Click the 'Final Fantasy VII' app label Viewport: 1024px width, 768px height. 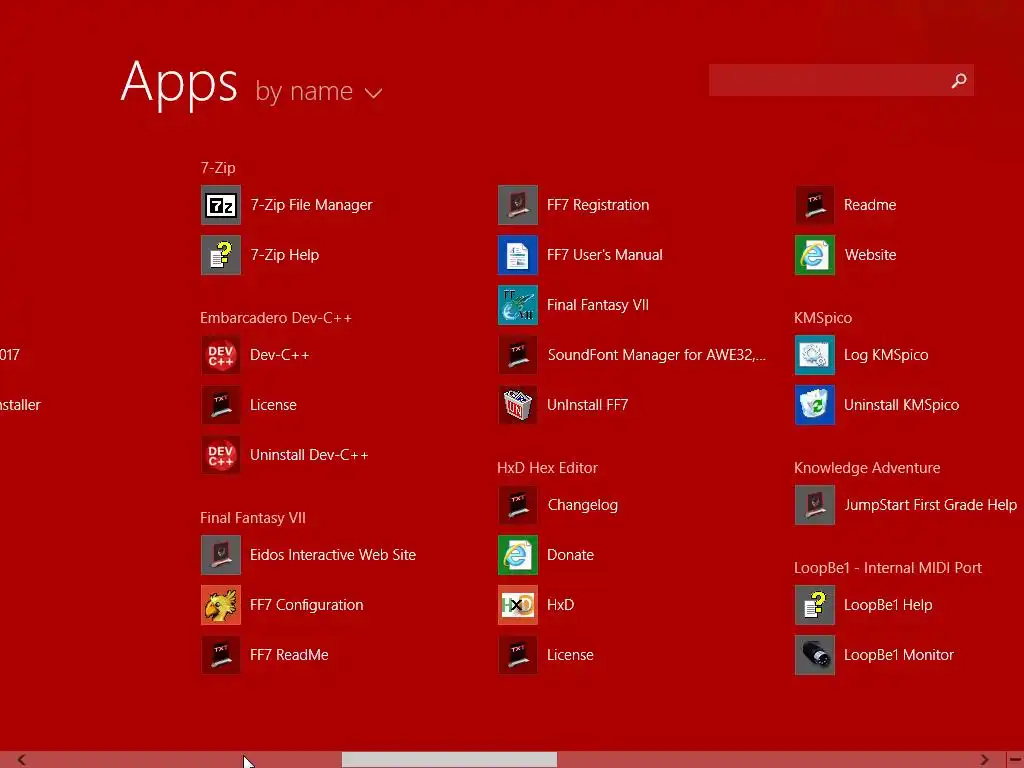(598, 305)
